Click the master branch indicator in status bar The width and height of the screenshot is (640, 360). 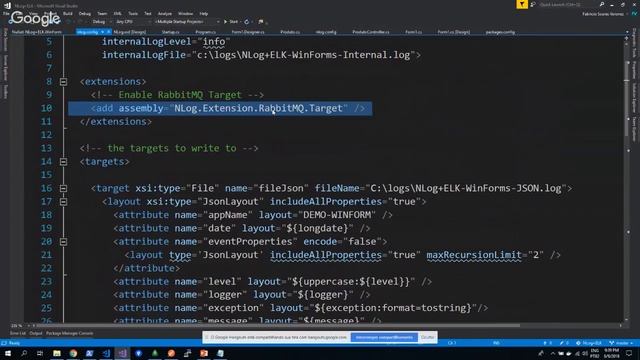[x=621, y=343]
